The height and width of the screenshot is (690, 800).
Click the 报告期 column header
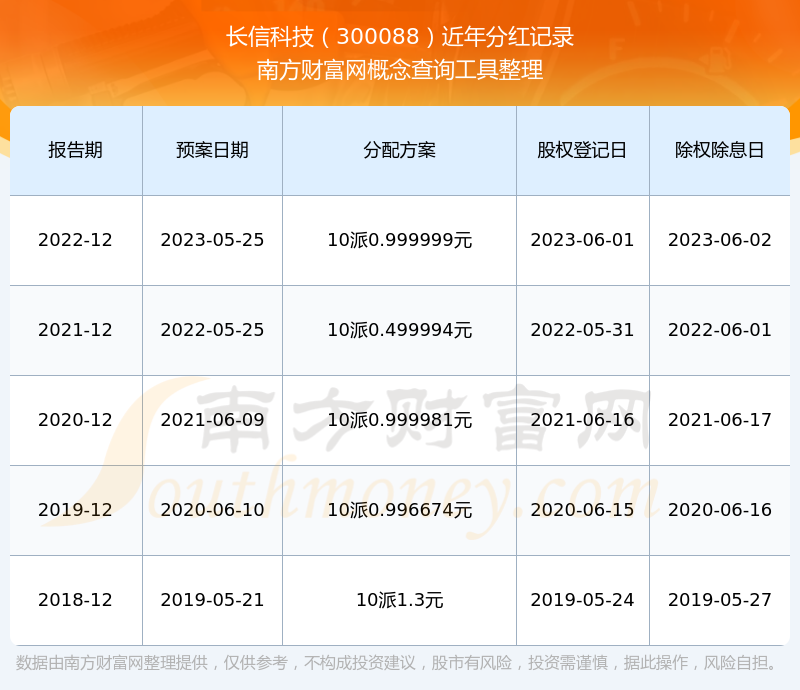pos(76,150)
